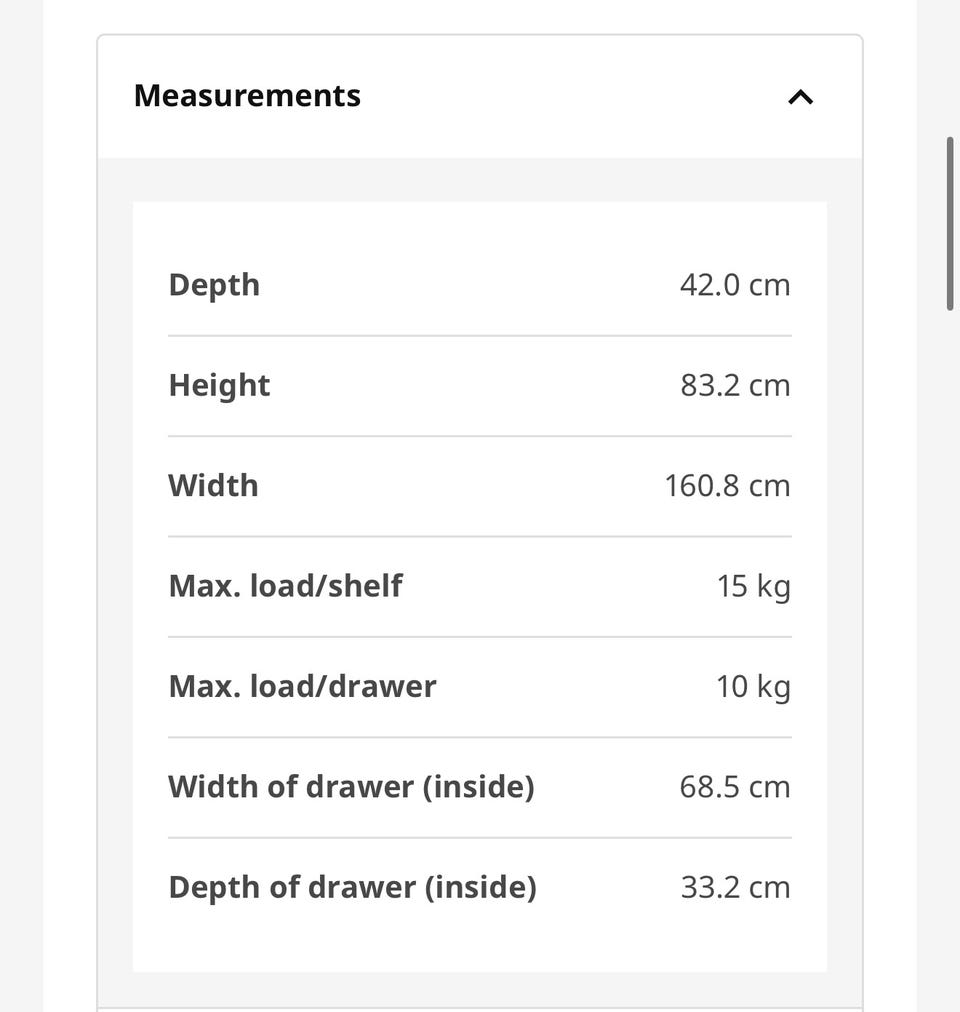Click the Max. load/drawer label

tap(302, 686)
